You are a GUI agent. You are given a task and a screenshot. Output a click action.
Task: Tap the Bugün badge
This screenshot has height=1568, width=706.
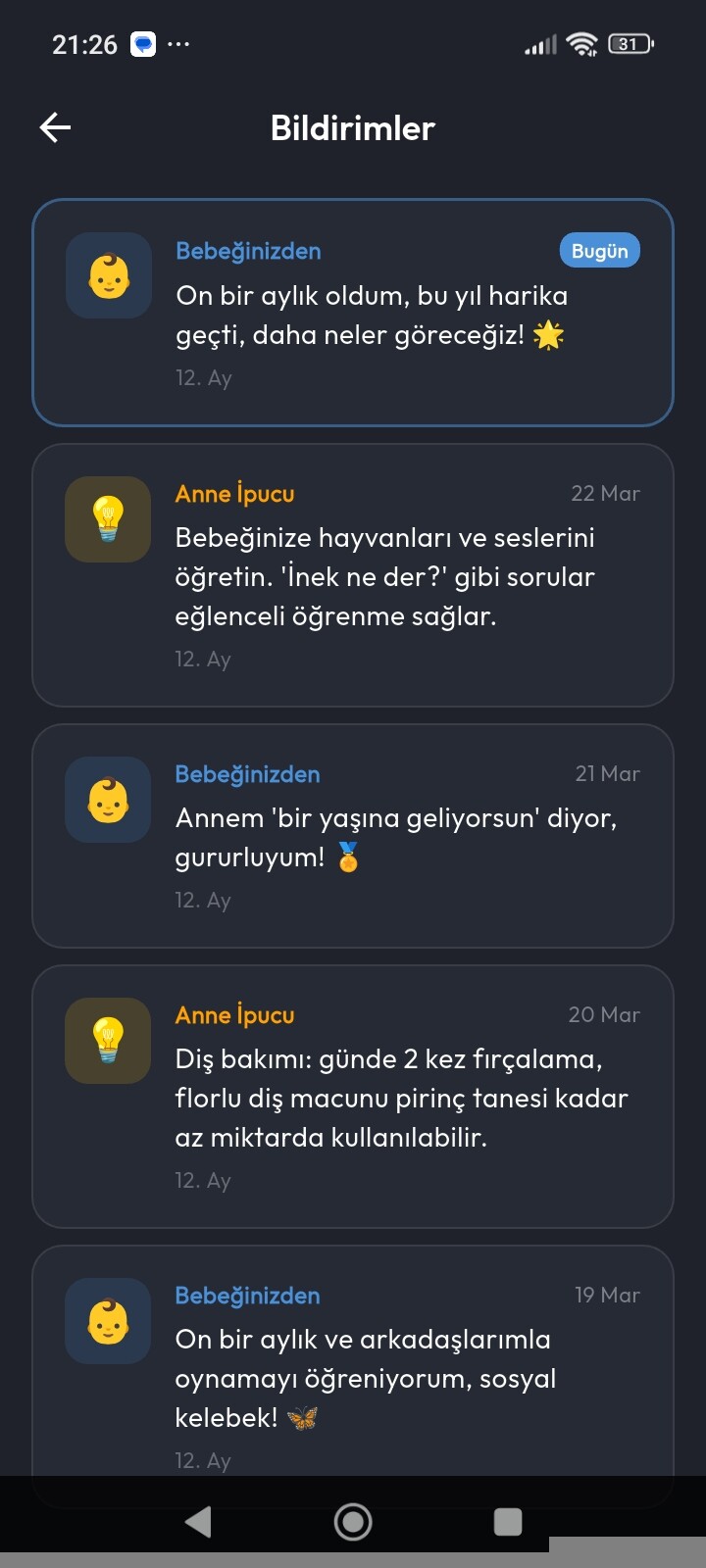[599, 251]
